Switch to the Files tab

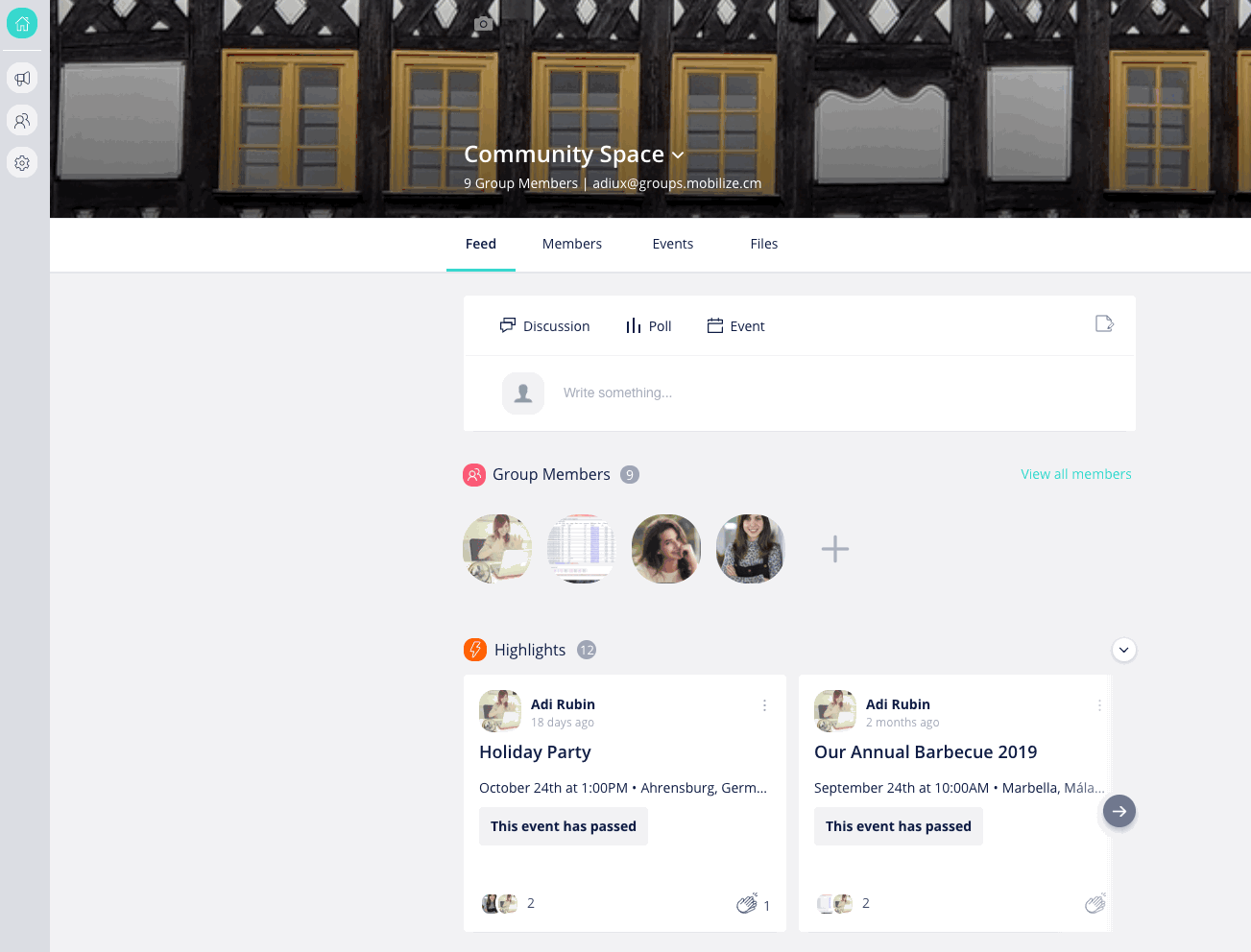click(764, 244)
